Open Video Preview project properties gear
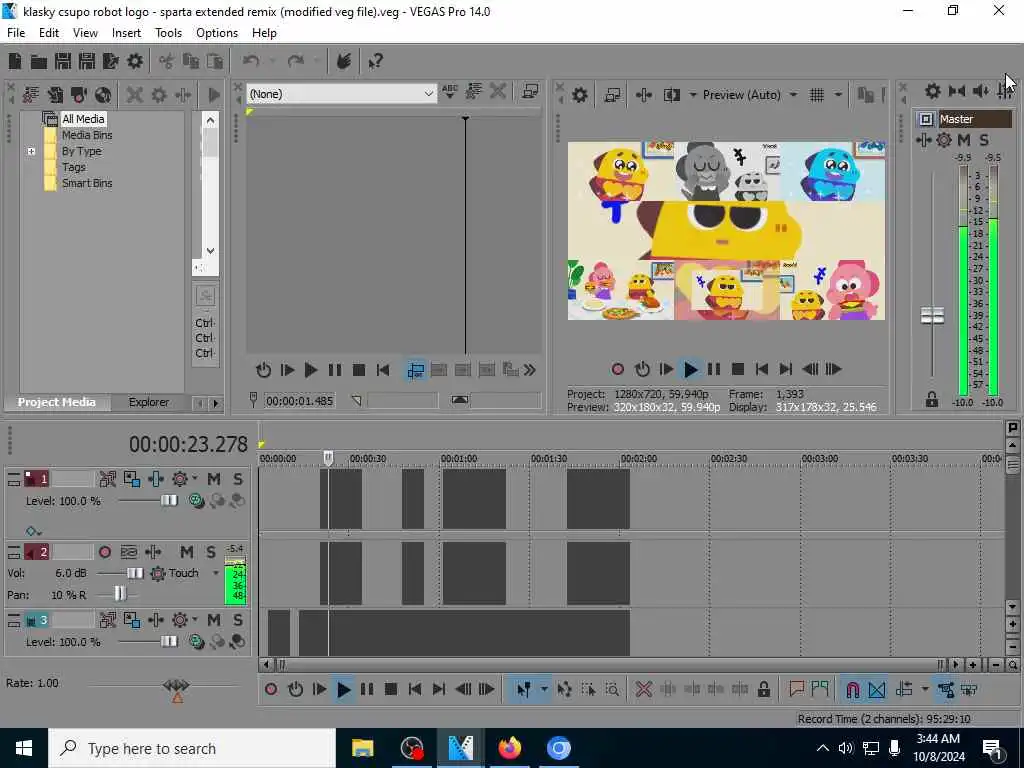This screenshot has height=768, width=1024. (x=579, y=95)
